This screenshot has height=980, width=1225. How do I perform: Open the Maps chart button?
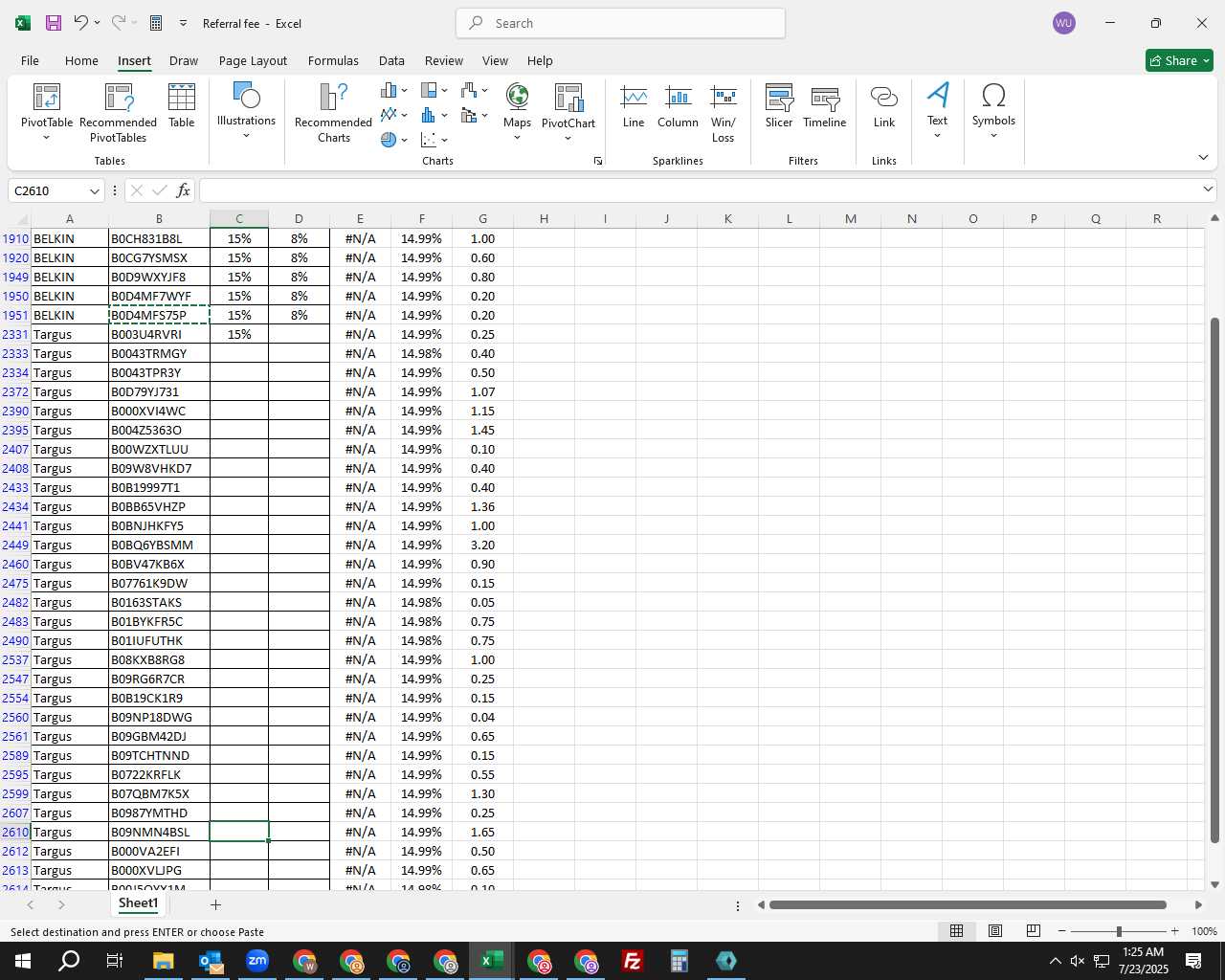tap(517, 113)
